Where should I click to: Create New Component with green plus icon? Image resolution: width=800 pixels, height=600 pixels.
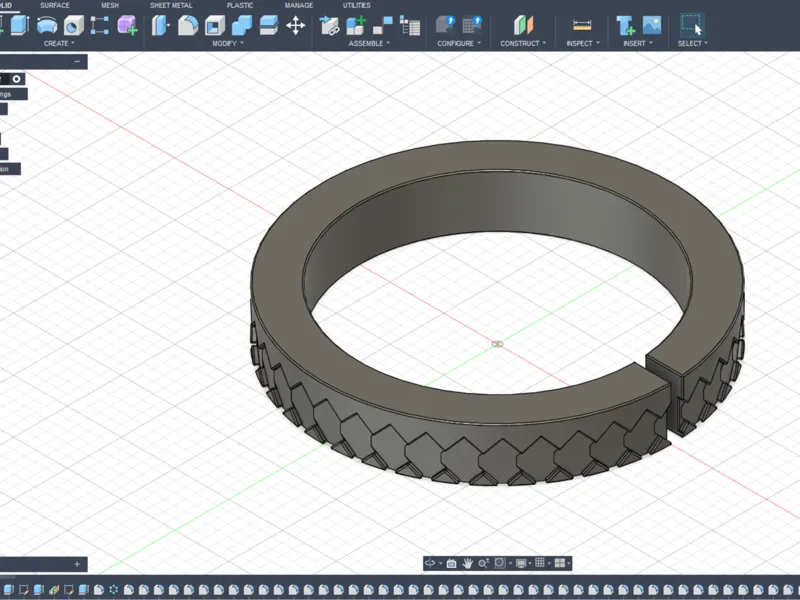[356, 25]
